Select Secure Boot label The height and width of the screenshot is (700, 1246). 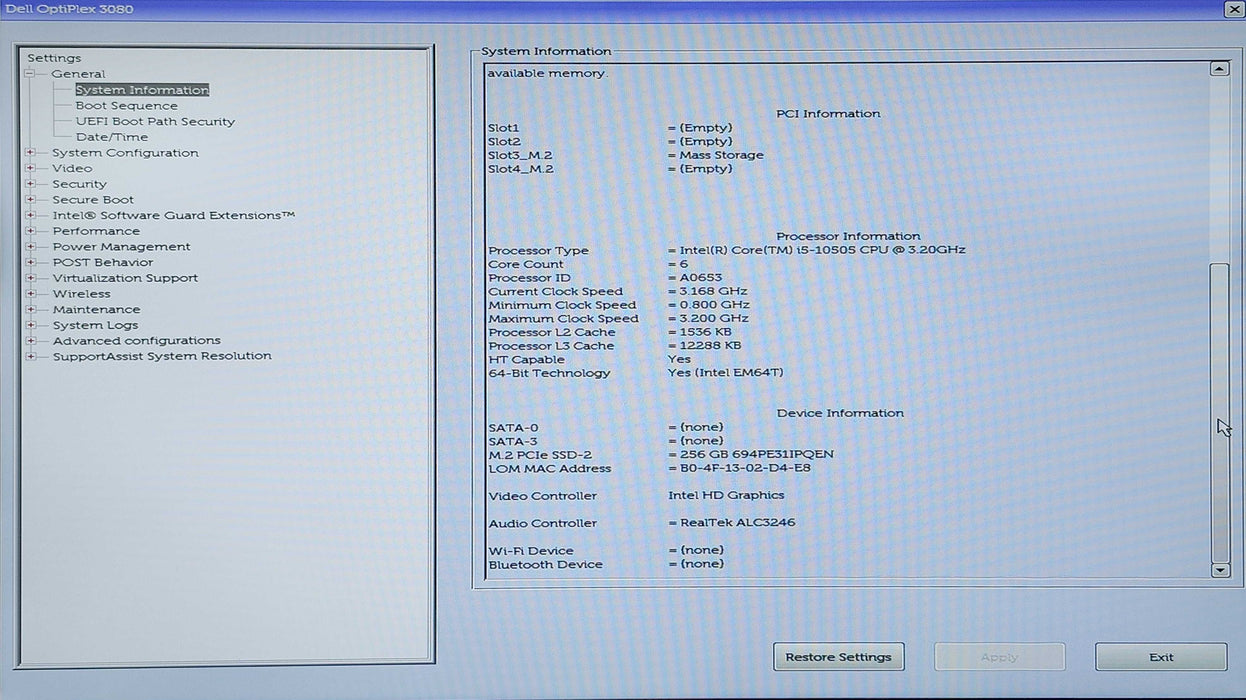tap(93, 200)
